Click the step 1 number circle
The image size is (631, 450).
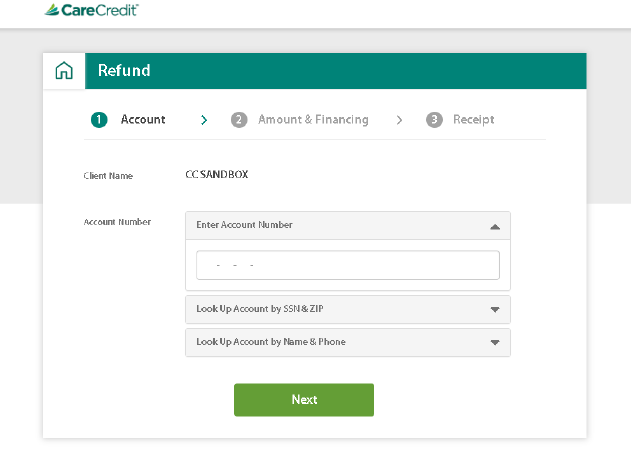pos(99,120)
